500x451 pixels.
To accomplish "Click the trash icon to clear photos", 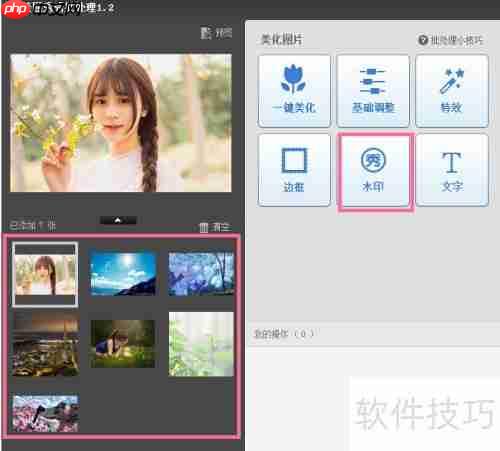I will pos(204,227).
